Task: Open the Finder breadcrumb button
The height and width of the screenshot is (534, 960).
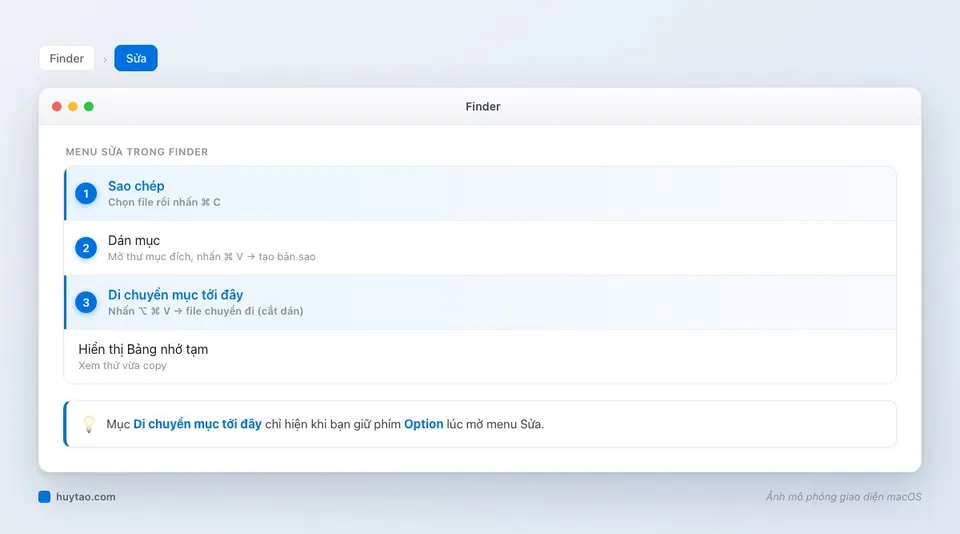Action: point(67,58)
